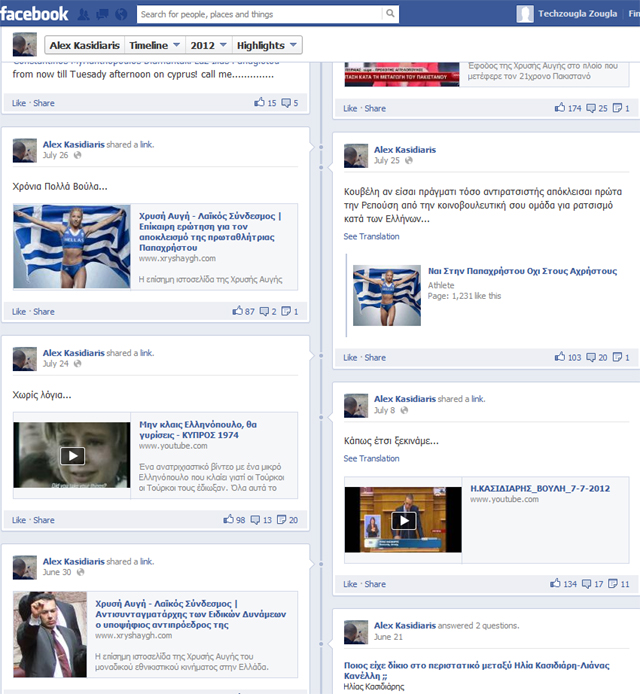Click the Facebook logo to go home
The height and width of the screenshot is (694, 640).
35,13
